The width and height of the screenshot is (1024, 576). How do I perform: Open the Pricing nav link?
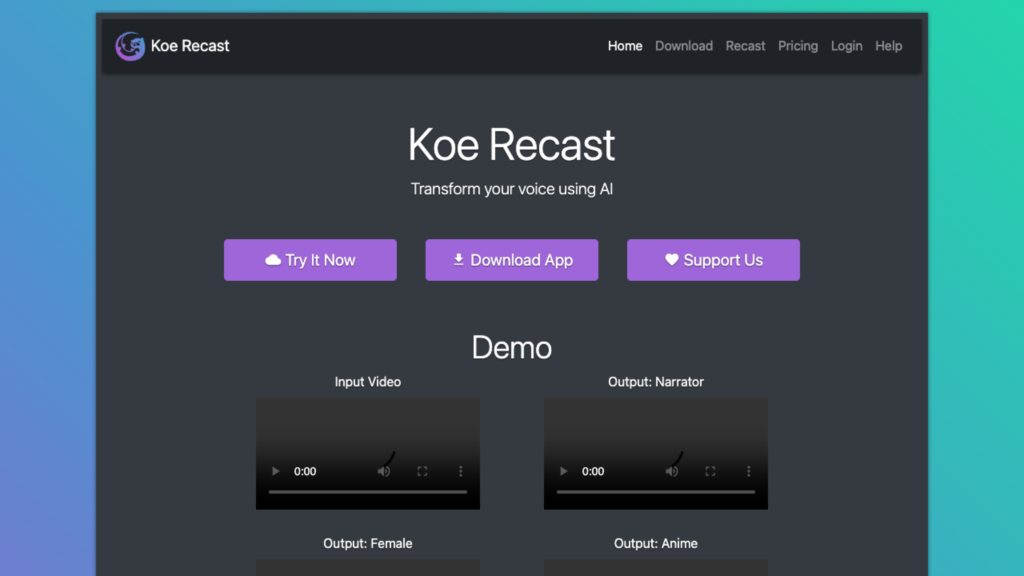(x=797, y=46)
